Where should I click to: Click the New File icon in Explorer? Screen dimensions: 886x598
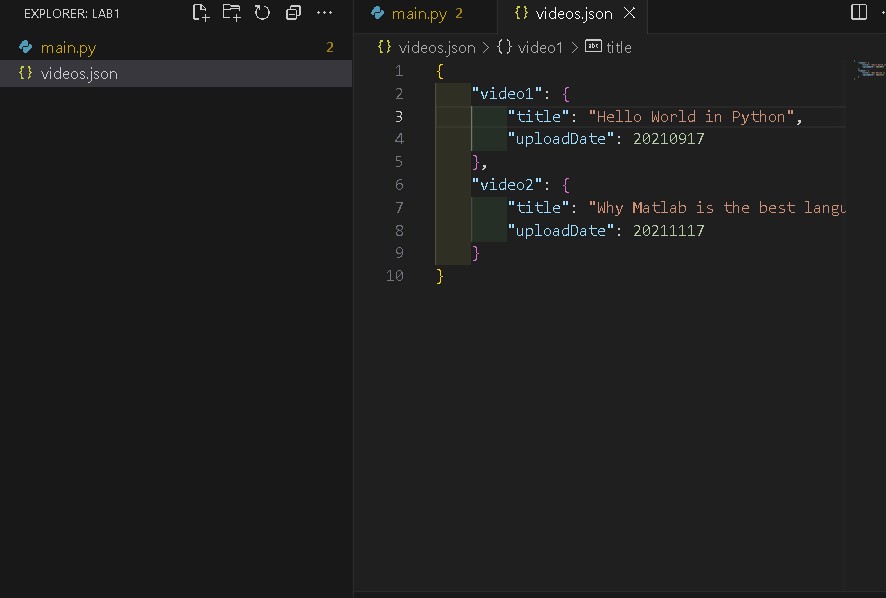pos(201,13)
